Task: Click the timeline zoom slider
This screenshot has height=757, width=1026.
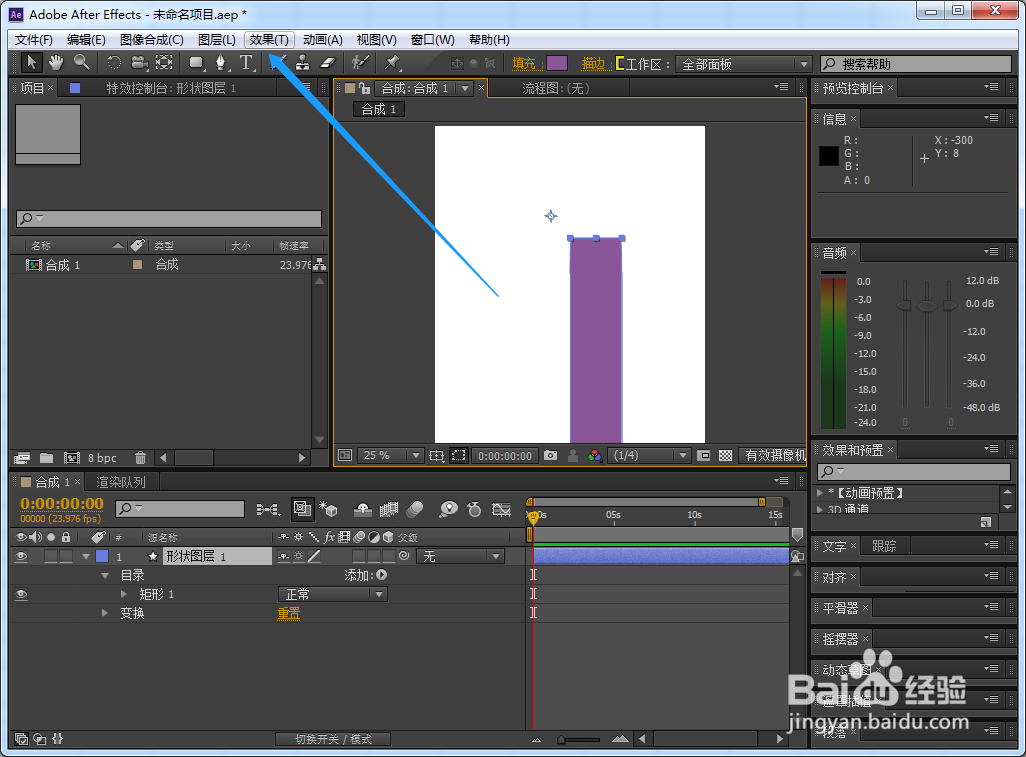Action: [579, 739]
